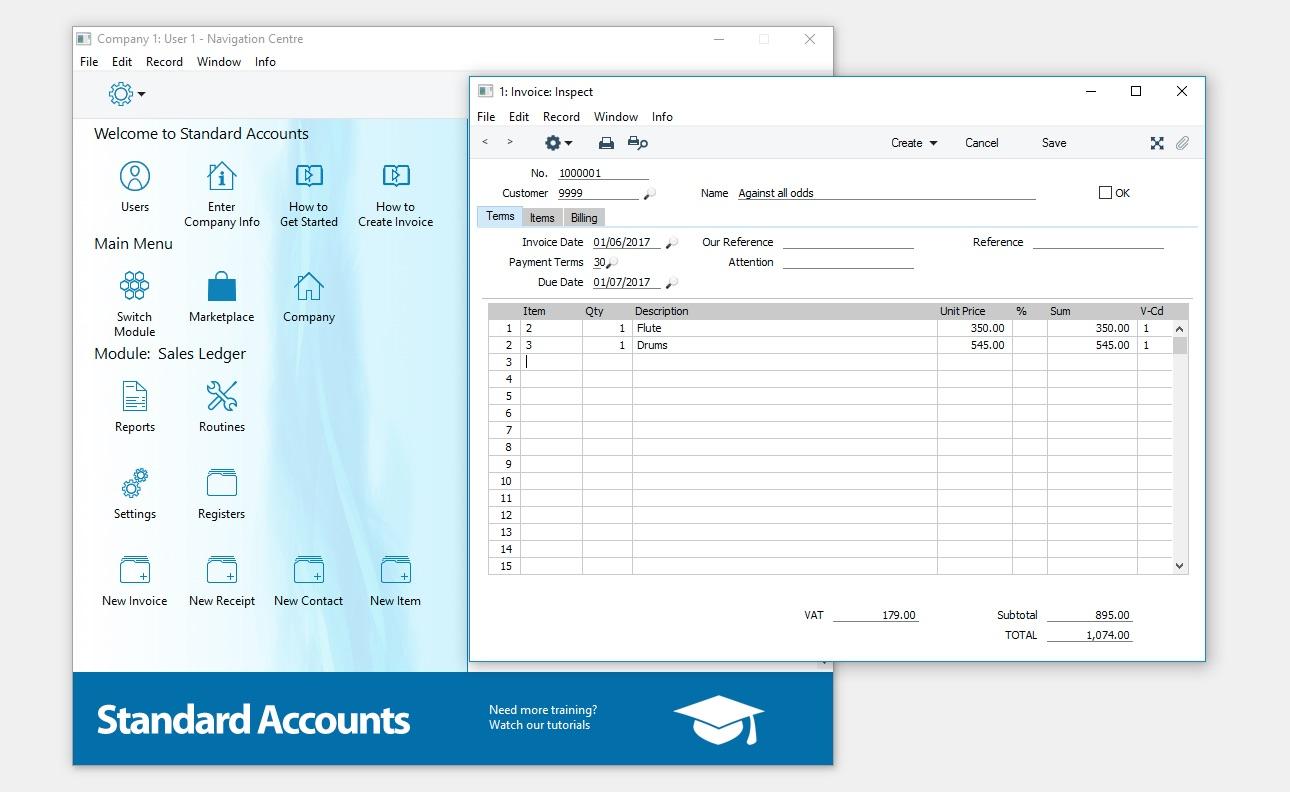Tick the OK checkbox on the invoice

click(1105, 193)
